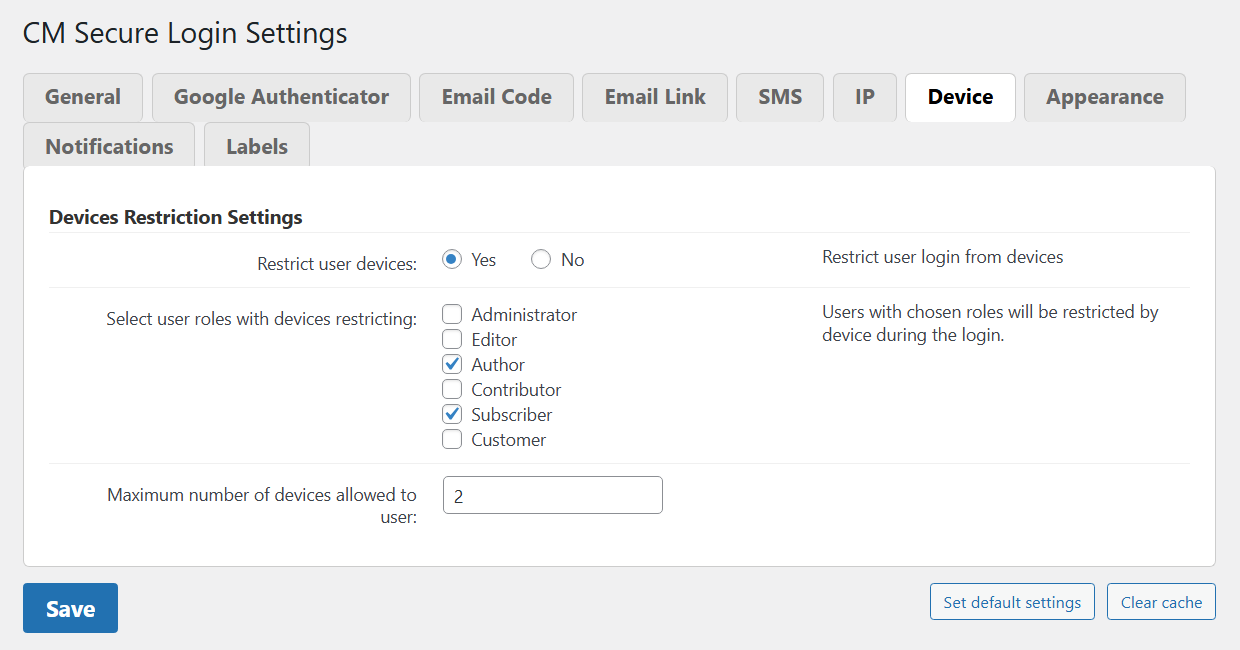The width and height of the screenshot is (1240, 650).
Task: Switch to the General settings tab
Action: (83, 97)
